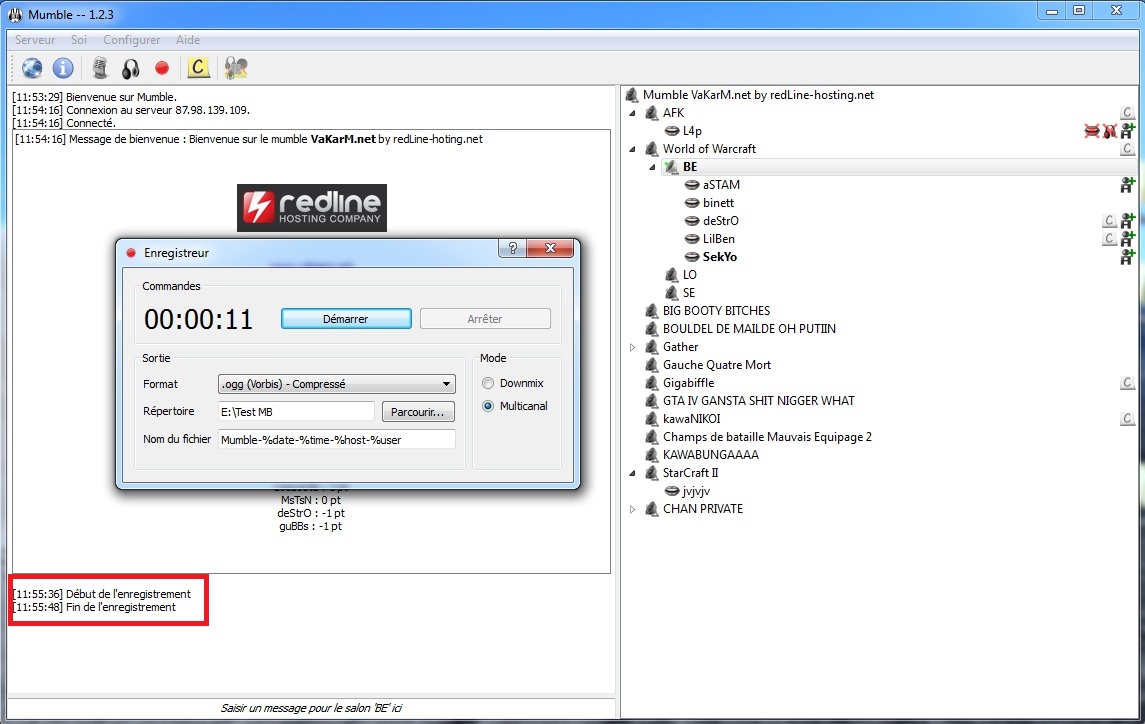Click the Parcourir... button to browse folders
This screenshot has height=724, width=1145.
418,412
